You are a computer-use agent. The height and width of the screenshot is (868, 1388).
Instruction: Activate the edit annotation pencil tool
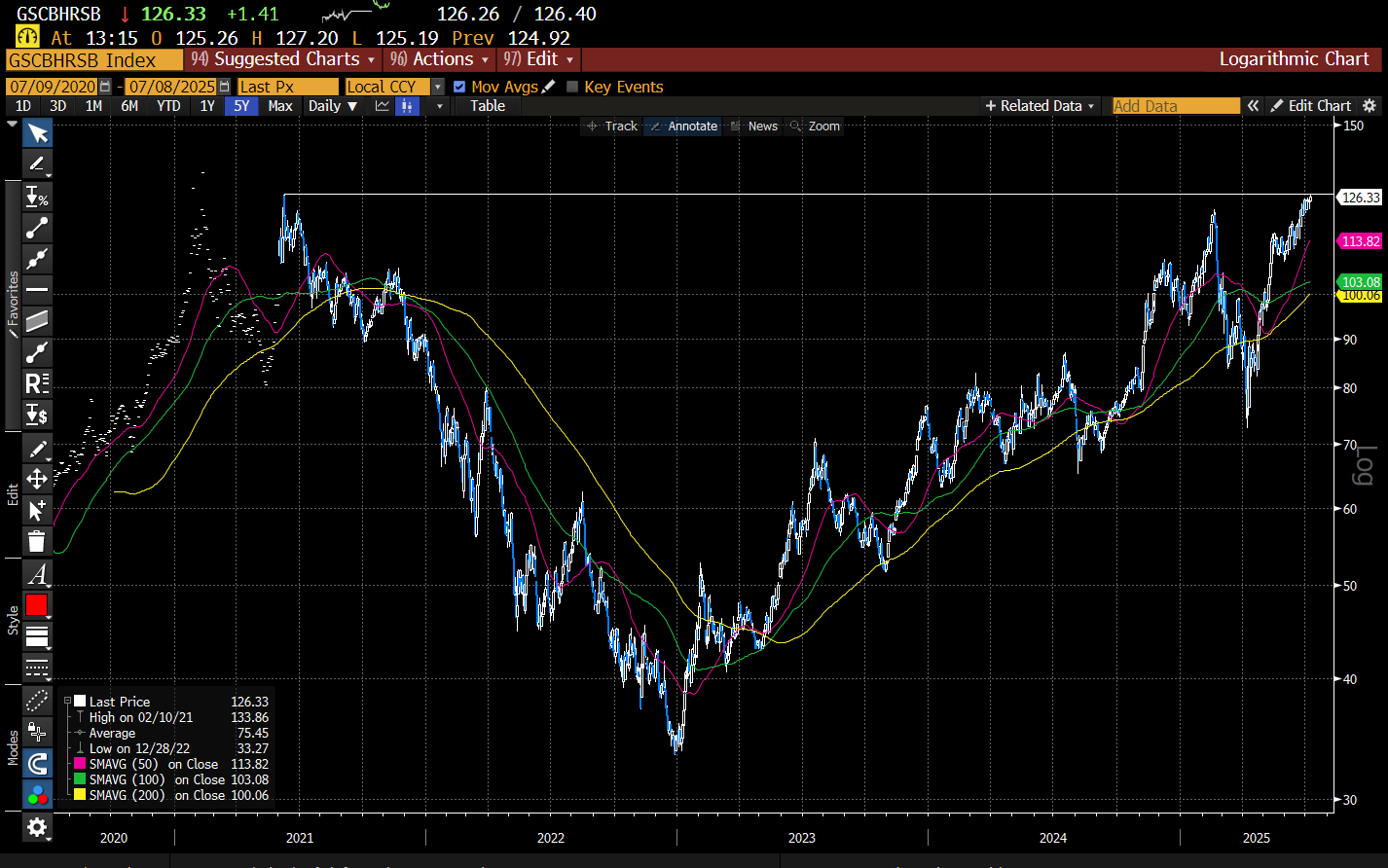[37, 449]
